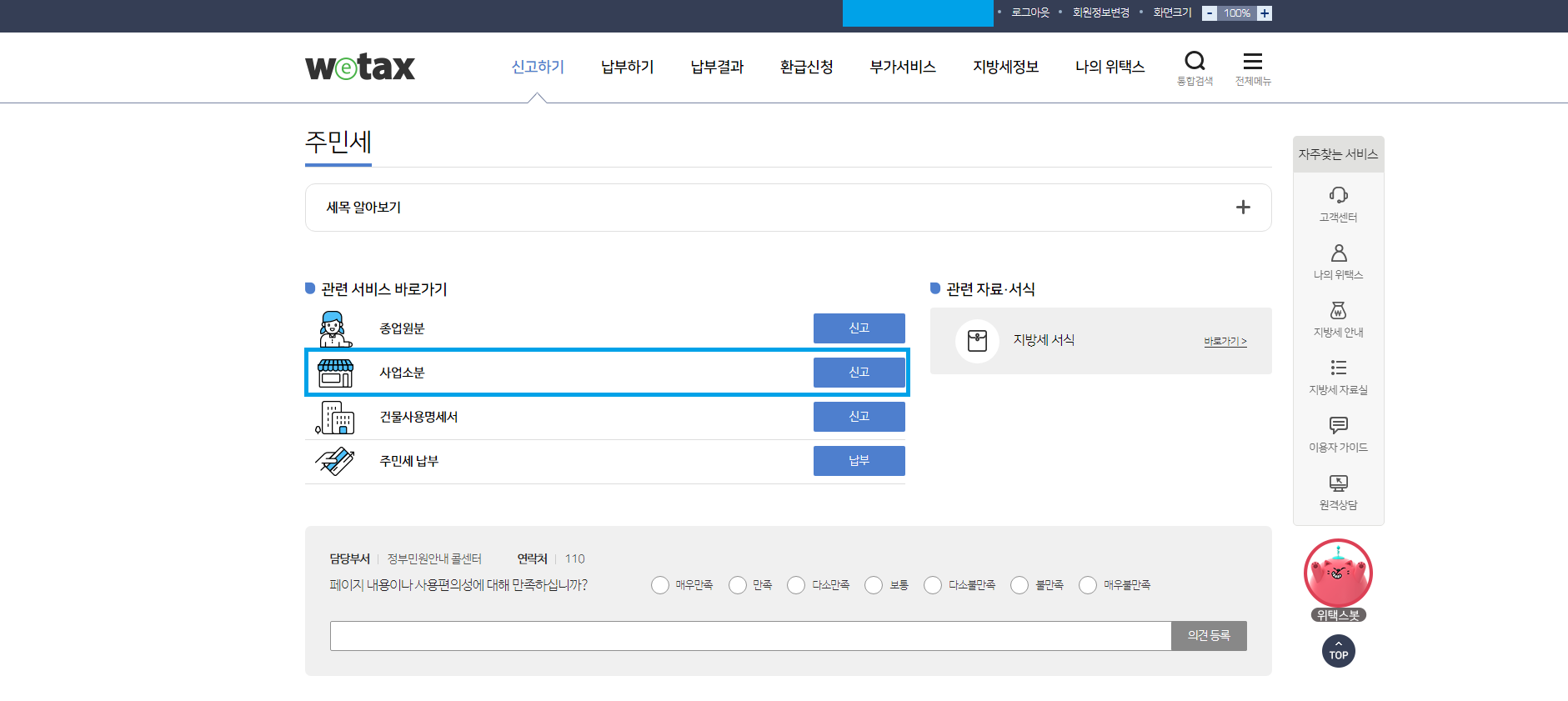
Task: Increase screen size with plus button
Action: point(1265,13)
